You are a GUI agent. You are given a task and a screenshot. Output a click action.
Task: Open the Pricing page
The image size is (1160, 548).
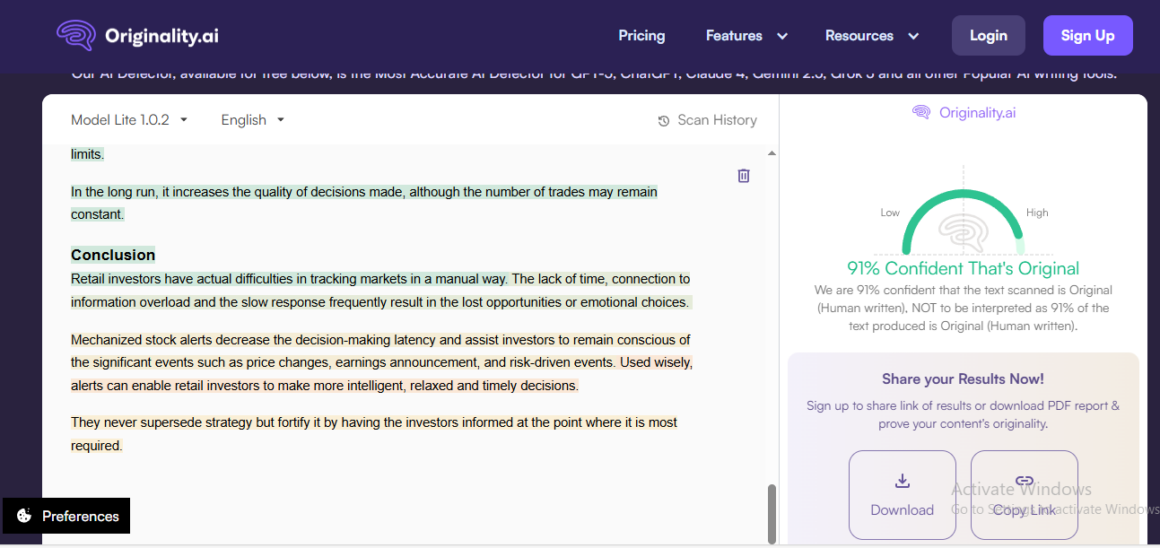[641, 36]
